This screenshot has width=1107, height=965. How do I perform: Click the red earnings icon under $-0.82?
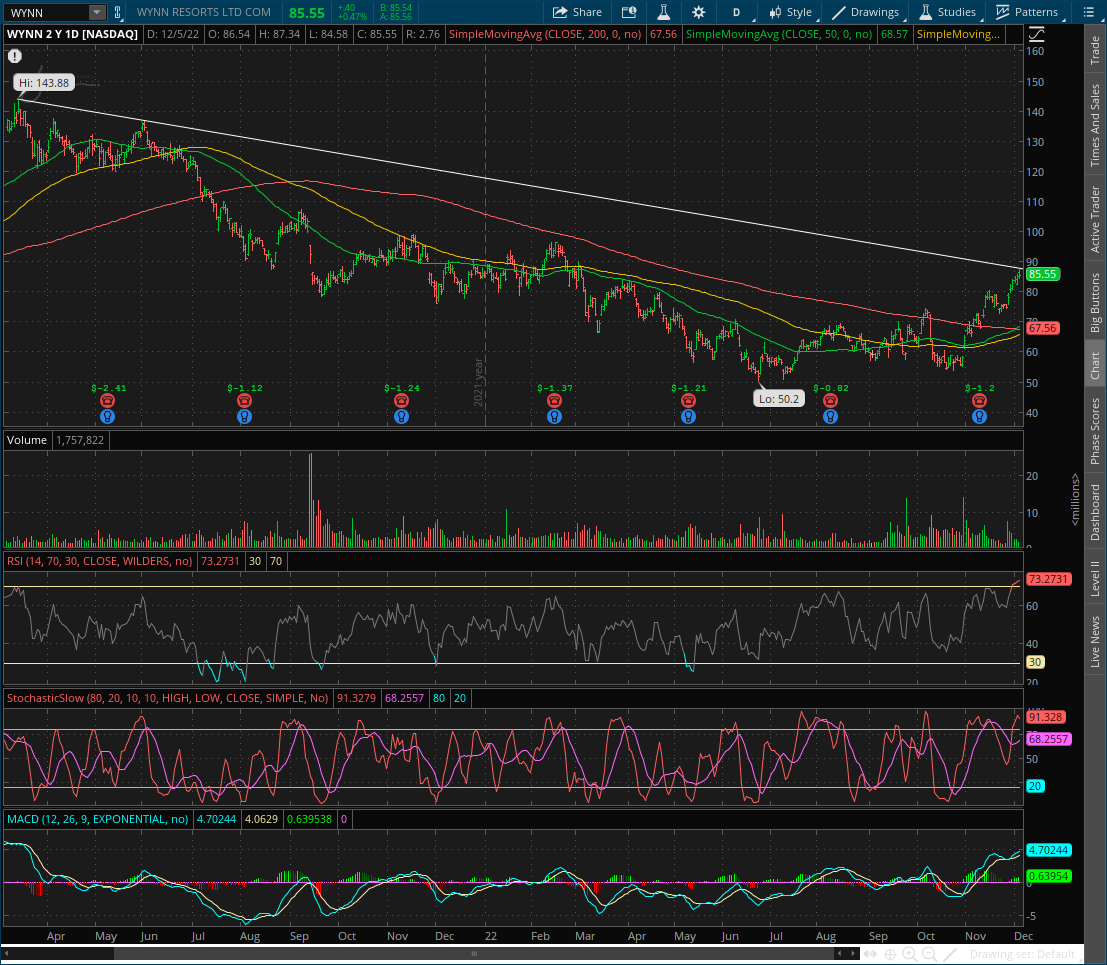(830, 401)
